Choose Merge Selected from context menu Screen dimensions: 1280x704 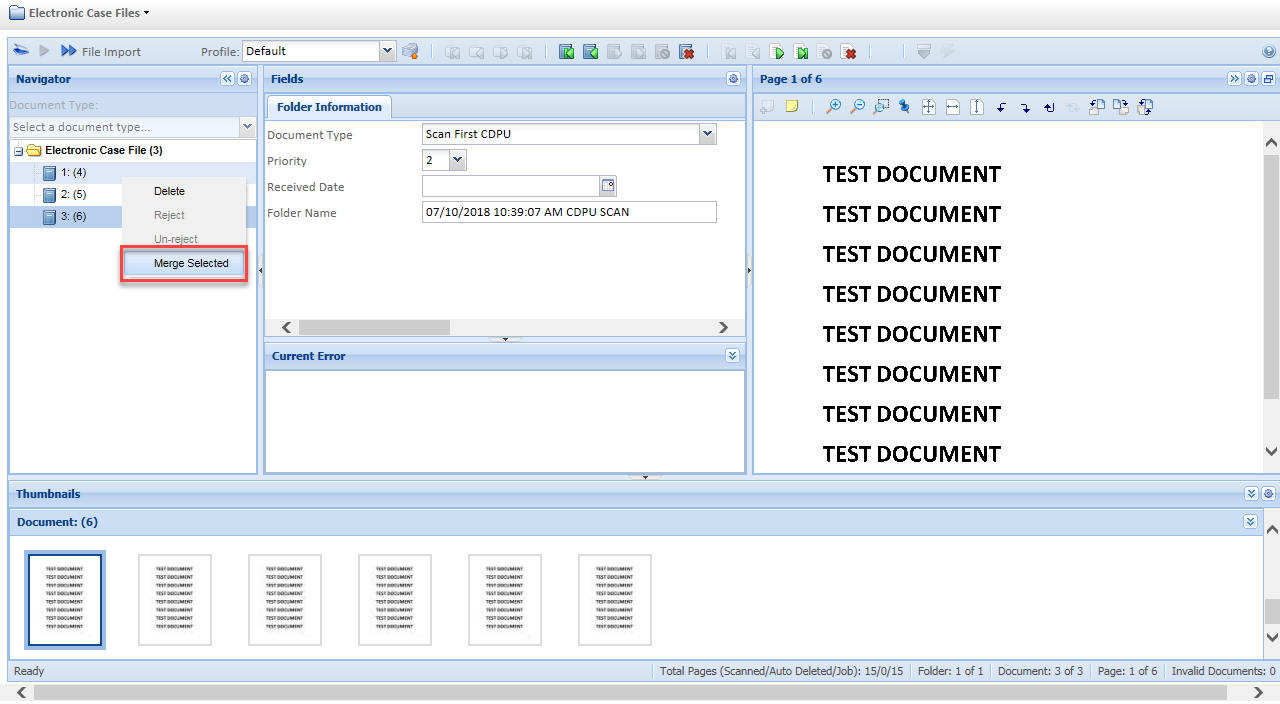point(191,264)
